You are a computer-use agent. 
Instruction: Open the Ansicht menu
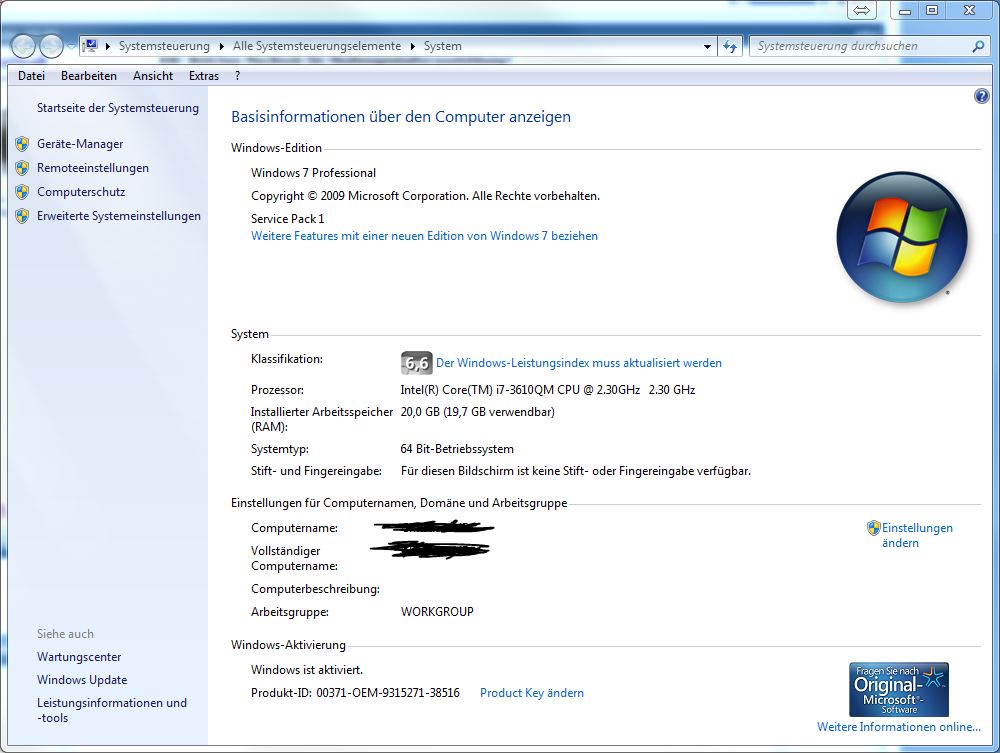(153, 76)
